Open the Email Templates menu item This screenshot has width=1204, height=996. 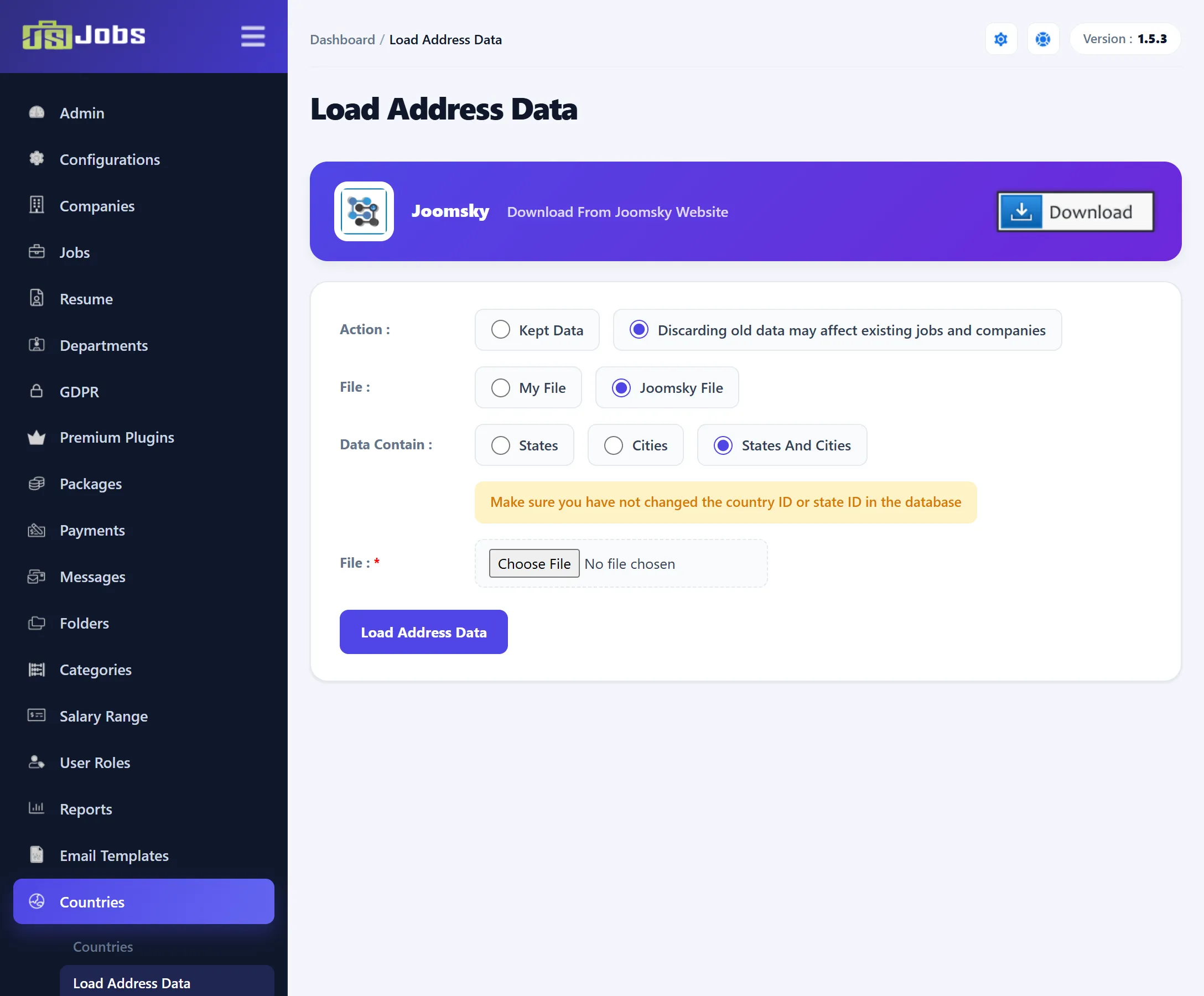(x=143, y=855)
